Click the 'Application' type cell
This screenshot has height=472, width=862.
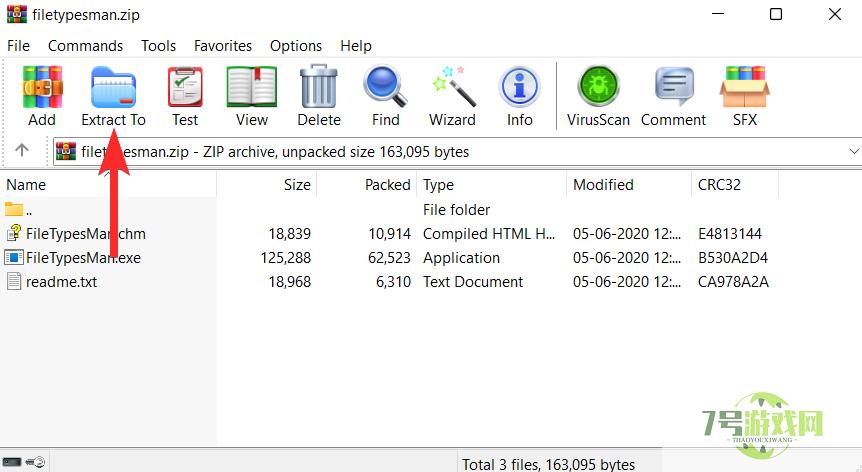[x=461, y=258]
